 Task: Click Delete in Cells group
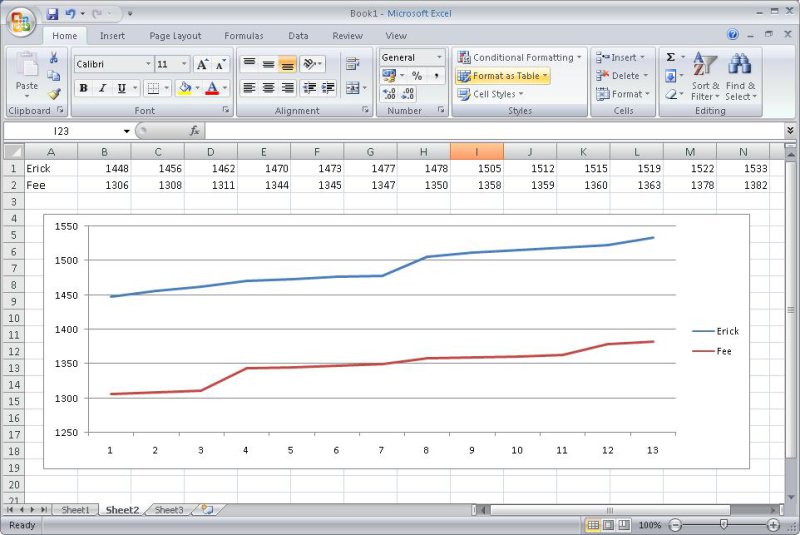(622, 76)
